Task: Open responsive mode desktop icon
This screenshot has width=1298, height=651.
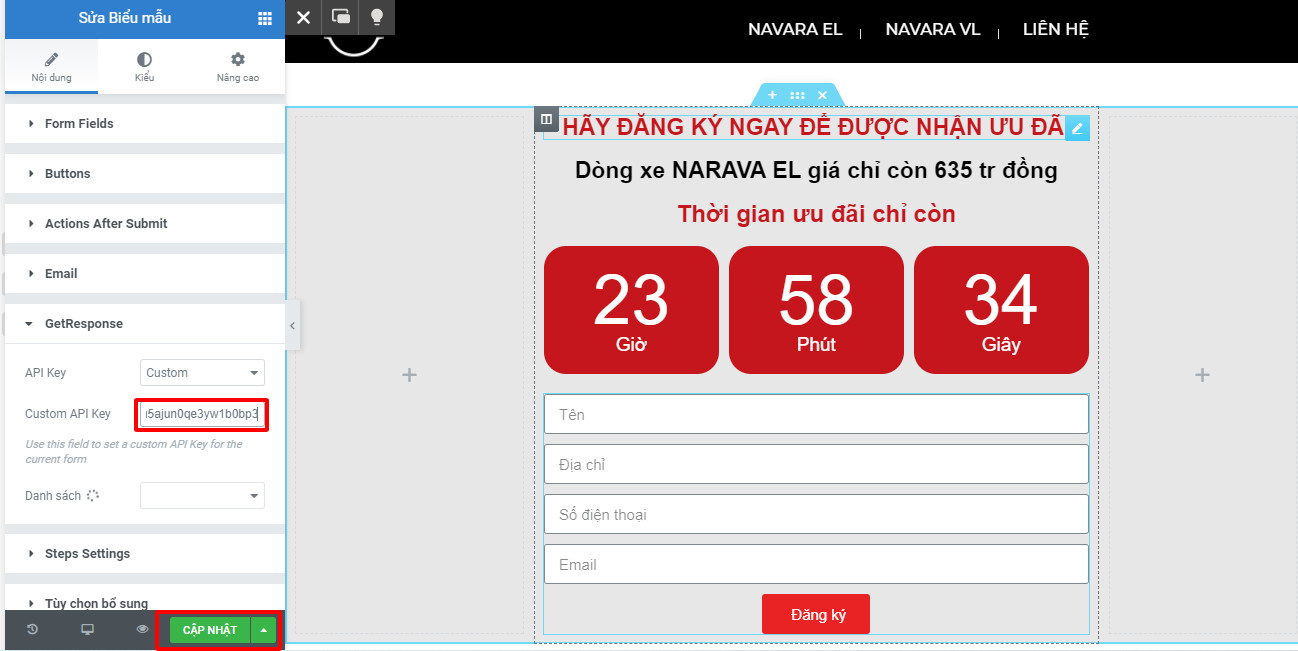Action: [87, 630]
